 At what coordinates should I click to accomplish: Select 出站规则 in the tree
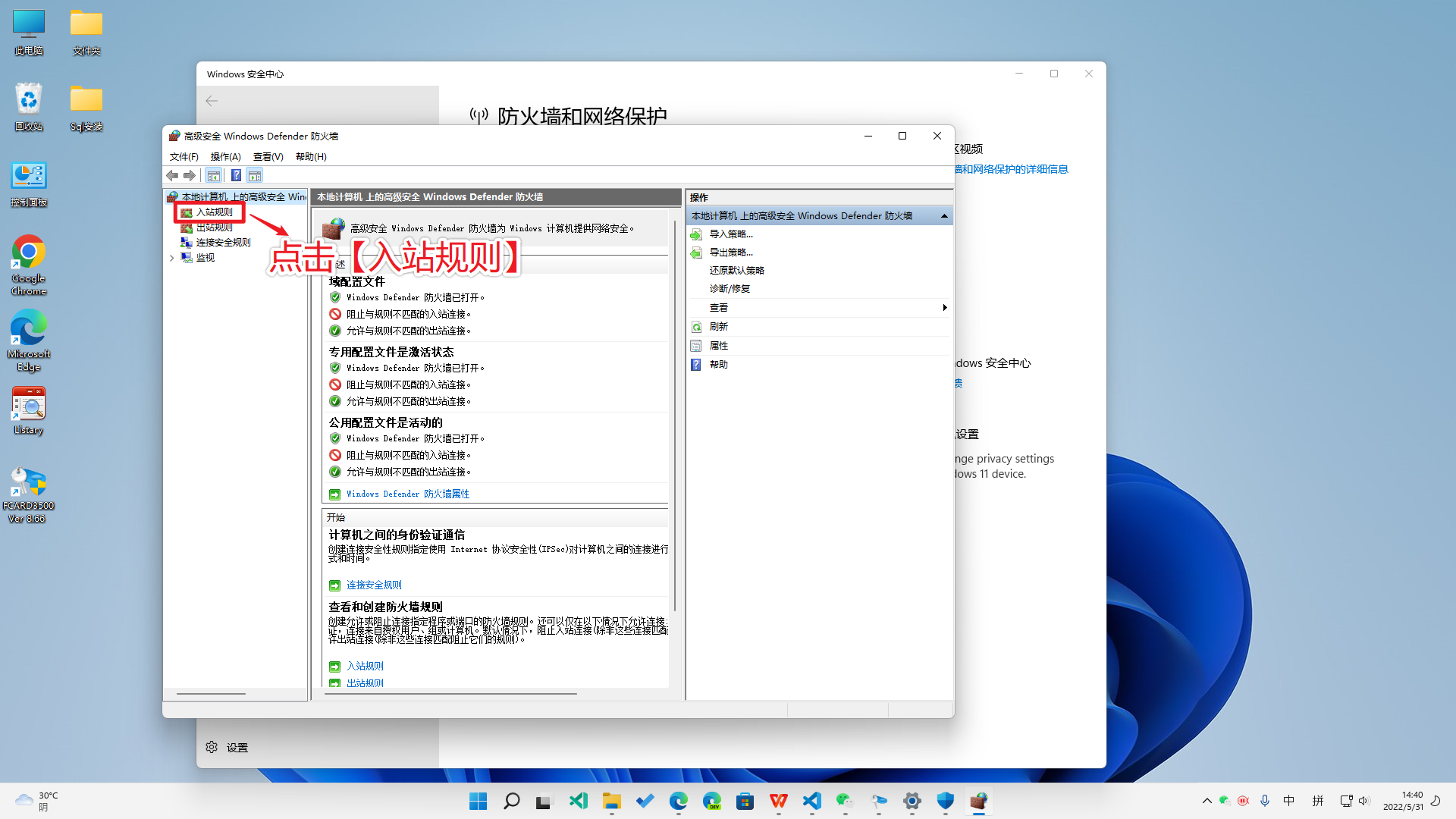tap(214, 227)
